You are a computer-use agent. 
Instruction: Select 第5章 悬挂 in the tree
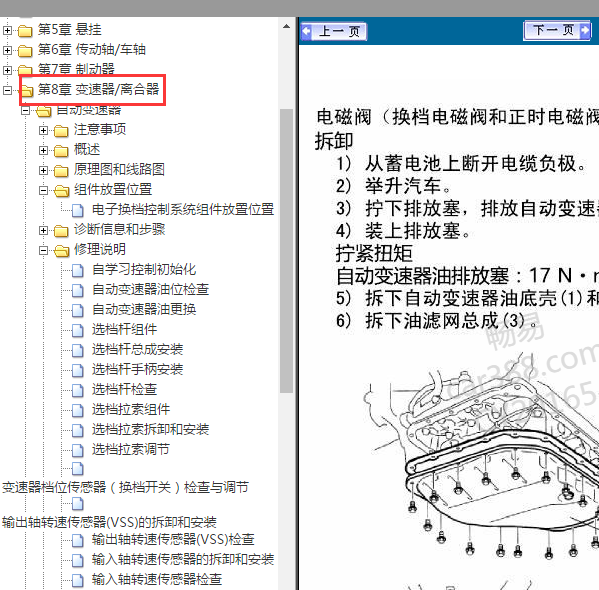tap(70, 29)
